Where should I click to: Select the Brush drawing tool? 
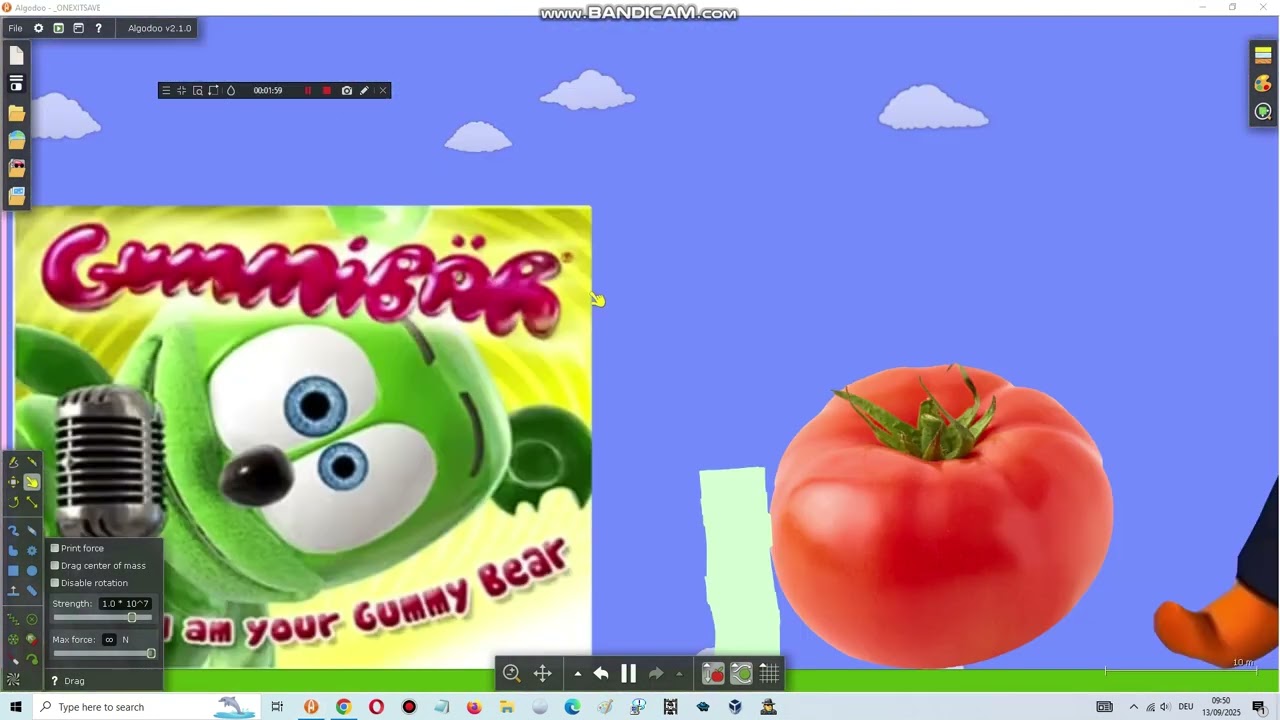click(x=13, y=531)
